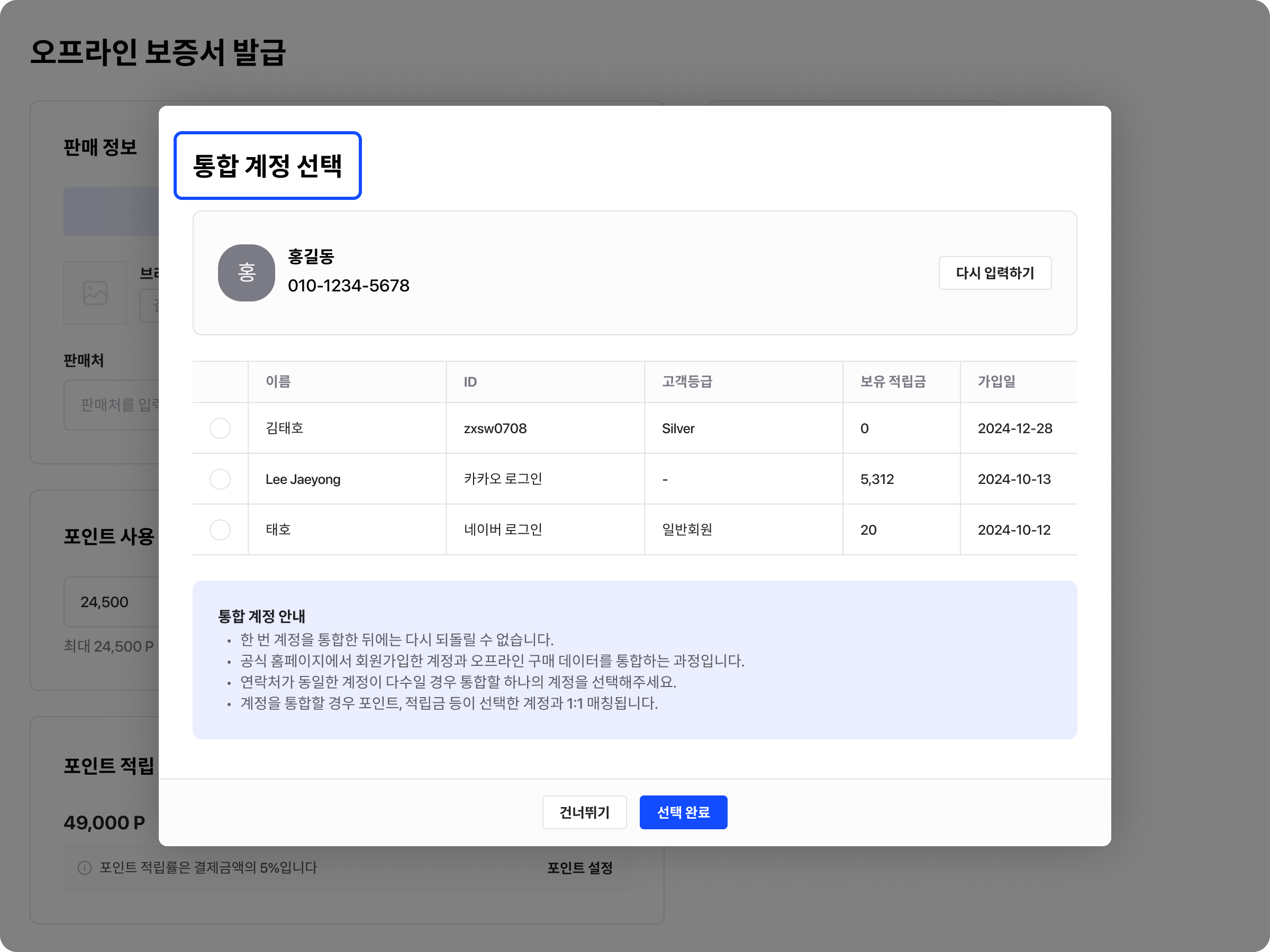Screen dimensions: 1270x952
Task: Select radio button for 김태호
Action: point(220,428)
